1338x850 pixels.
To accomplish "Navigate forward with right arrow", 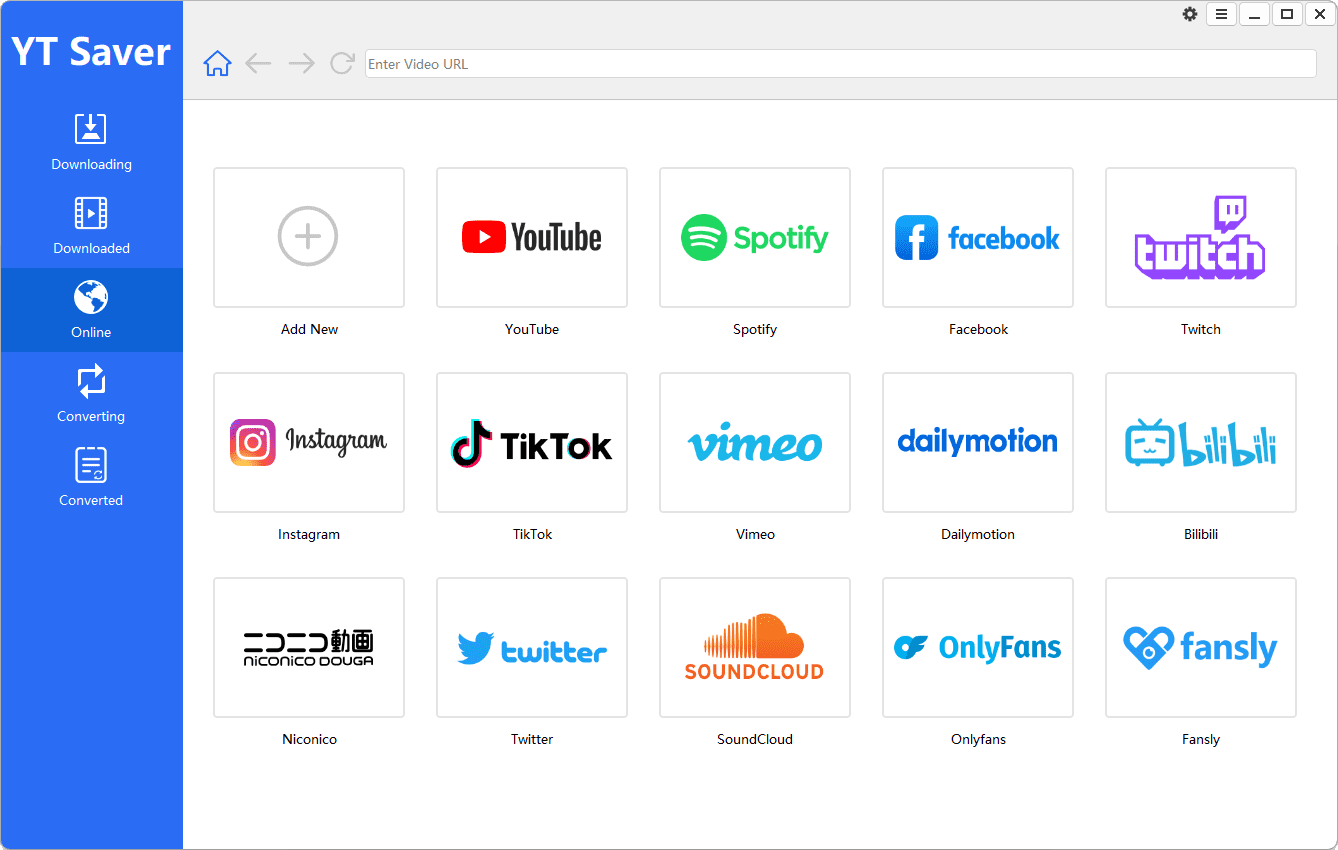I will (301, 64).
